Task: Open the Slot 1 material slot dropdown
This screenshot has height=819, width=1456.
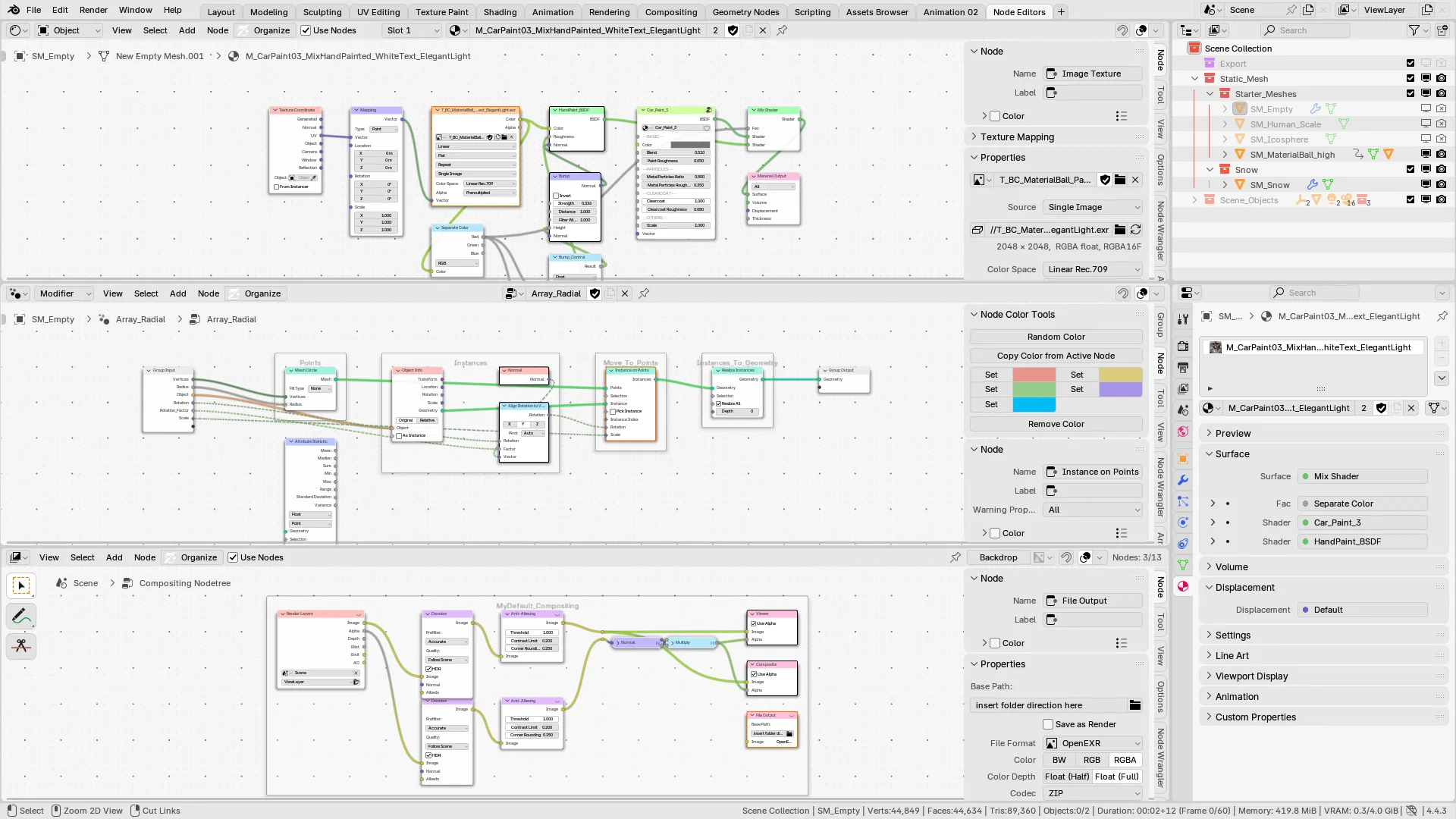Action: (412, 30)
